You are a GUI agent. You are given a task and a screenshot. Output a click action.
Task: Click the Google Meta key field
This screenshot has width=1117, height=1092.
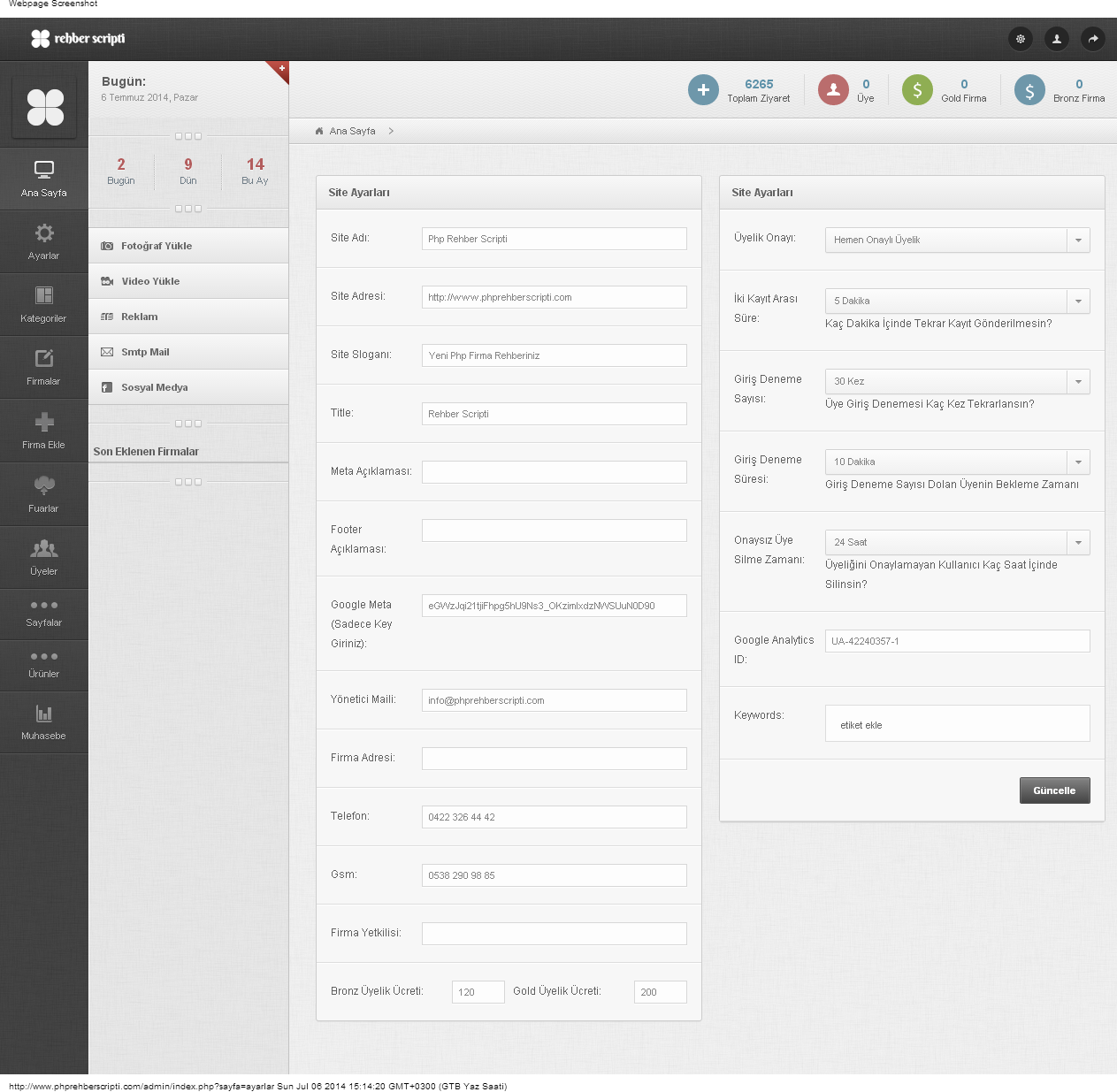pyautogui.click(x=555, y=606)
